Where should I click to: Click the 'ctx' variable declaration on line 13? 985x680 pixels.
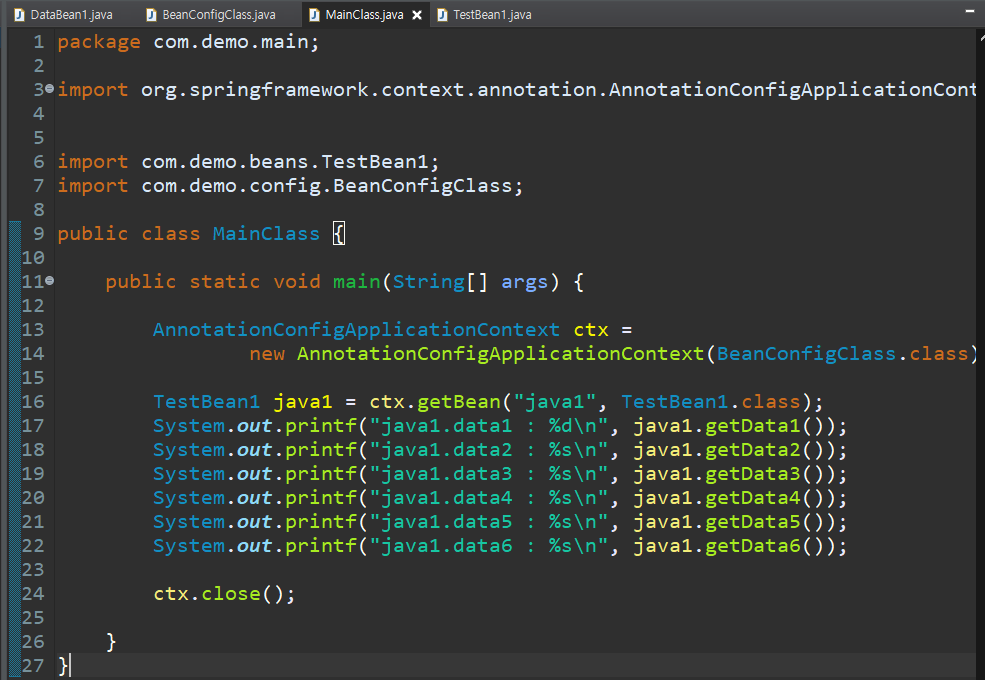pos(591,330)
